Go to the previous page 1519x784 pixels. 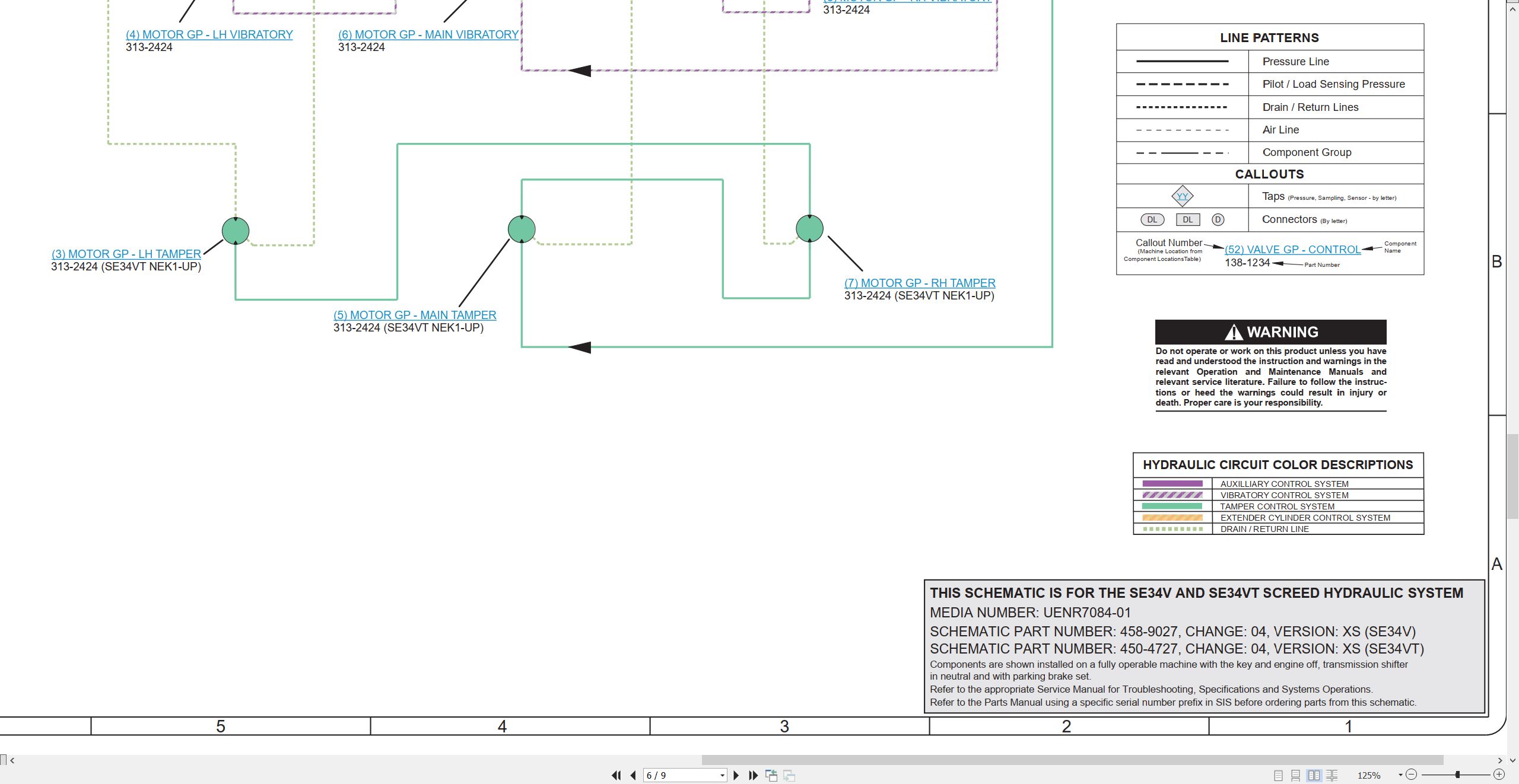(x=633, y=775)
